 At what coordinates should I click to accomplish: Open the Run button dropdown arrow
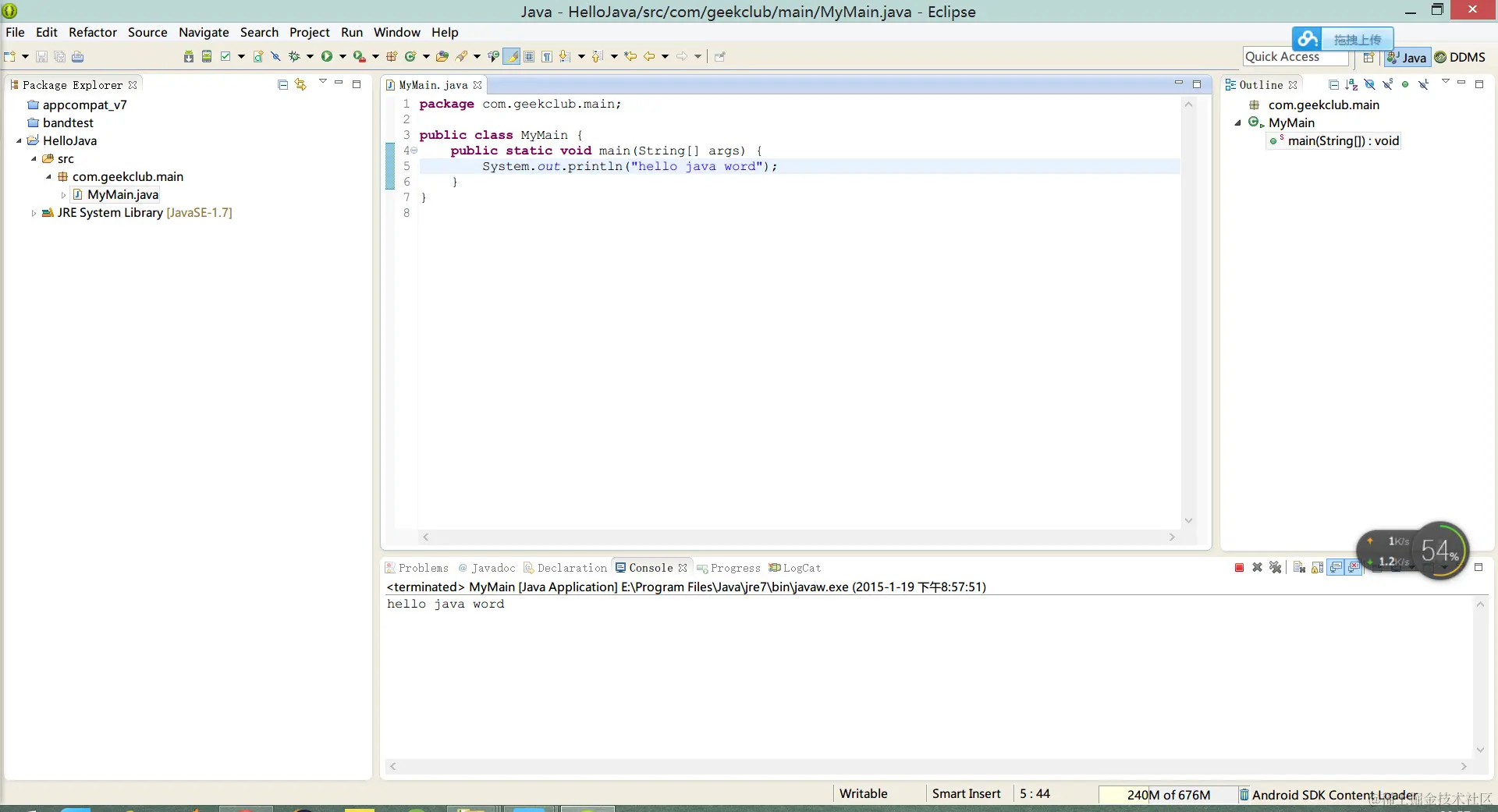pyautogui.click(x=343, y=56)
